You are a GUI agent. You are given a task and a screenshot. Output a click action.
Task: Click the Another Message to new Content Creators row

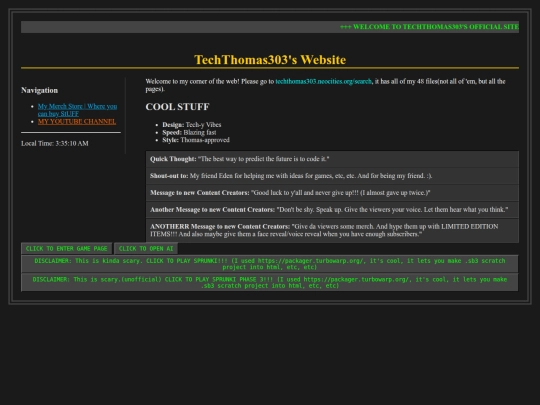tap(332, 209)
